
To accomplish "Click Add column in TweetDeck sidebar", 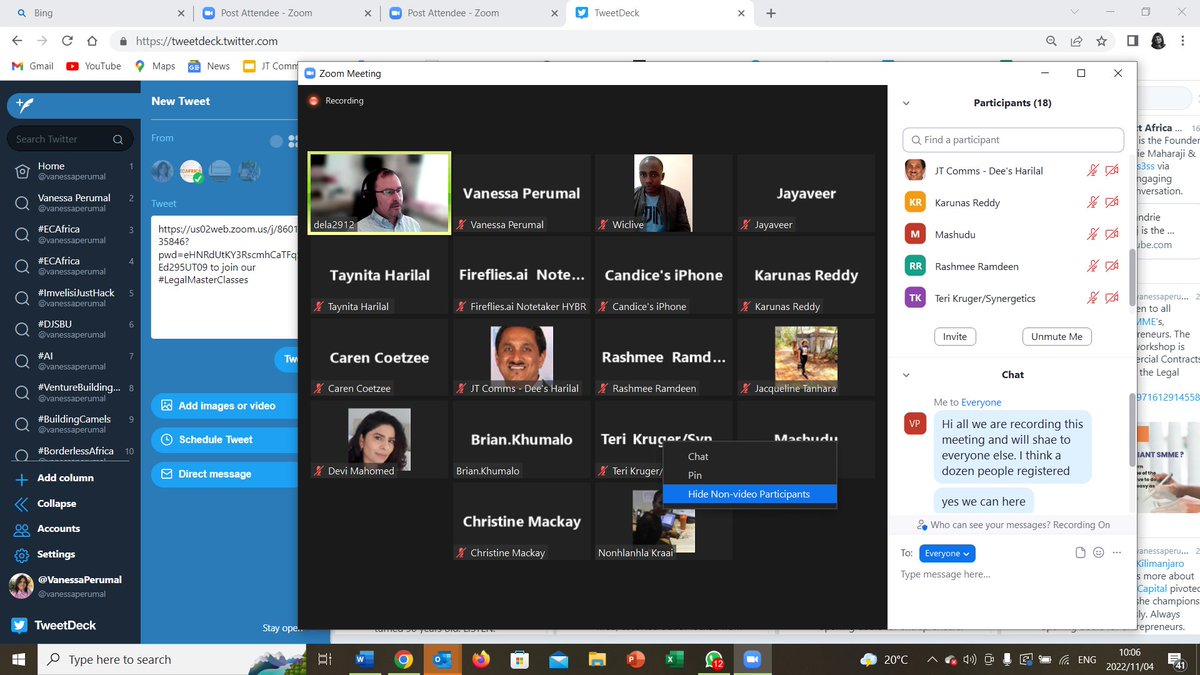I will pyautogui.click(x=66, y=478).
